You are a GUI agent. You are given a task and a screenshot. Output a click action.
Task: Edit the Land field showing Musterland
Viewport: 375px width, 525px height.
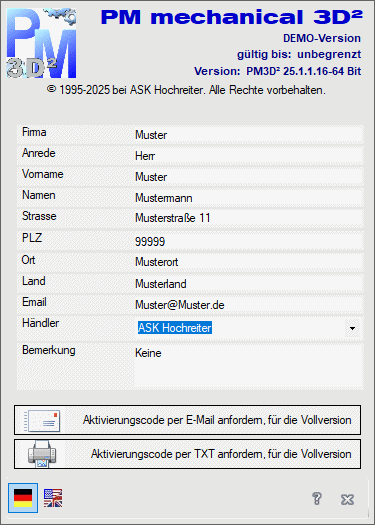248,284
